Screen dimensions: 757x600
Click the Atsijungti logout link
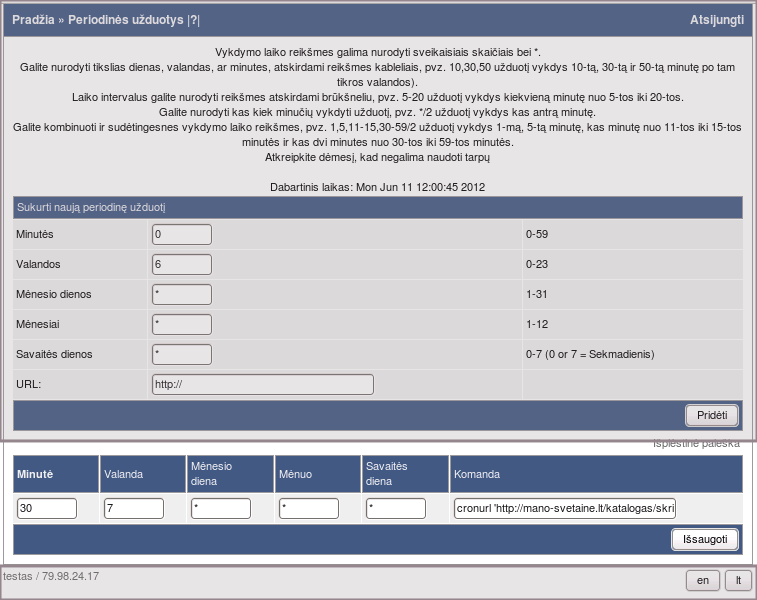click(x=716, y=20)
